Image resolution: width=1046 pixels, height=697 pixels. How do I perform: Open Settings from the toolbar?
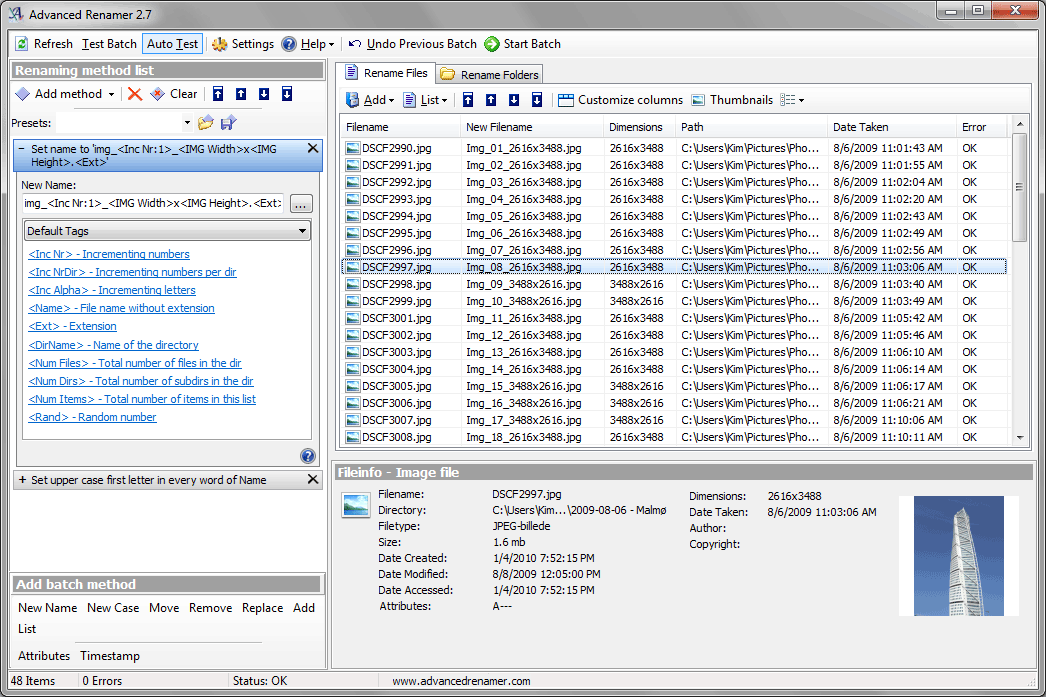pyautogui.click(x=242, y=44)
